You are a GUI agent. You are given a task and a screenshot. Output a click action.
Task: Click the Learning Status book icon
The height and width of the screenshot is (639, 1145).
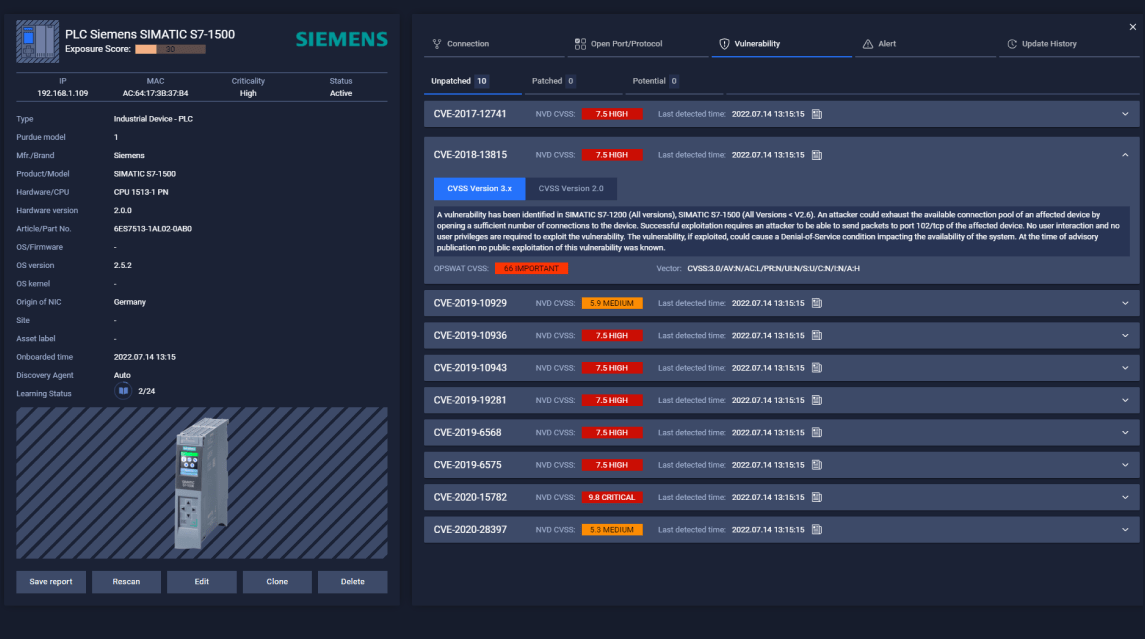[x=123, y=391]
